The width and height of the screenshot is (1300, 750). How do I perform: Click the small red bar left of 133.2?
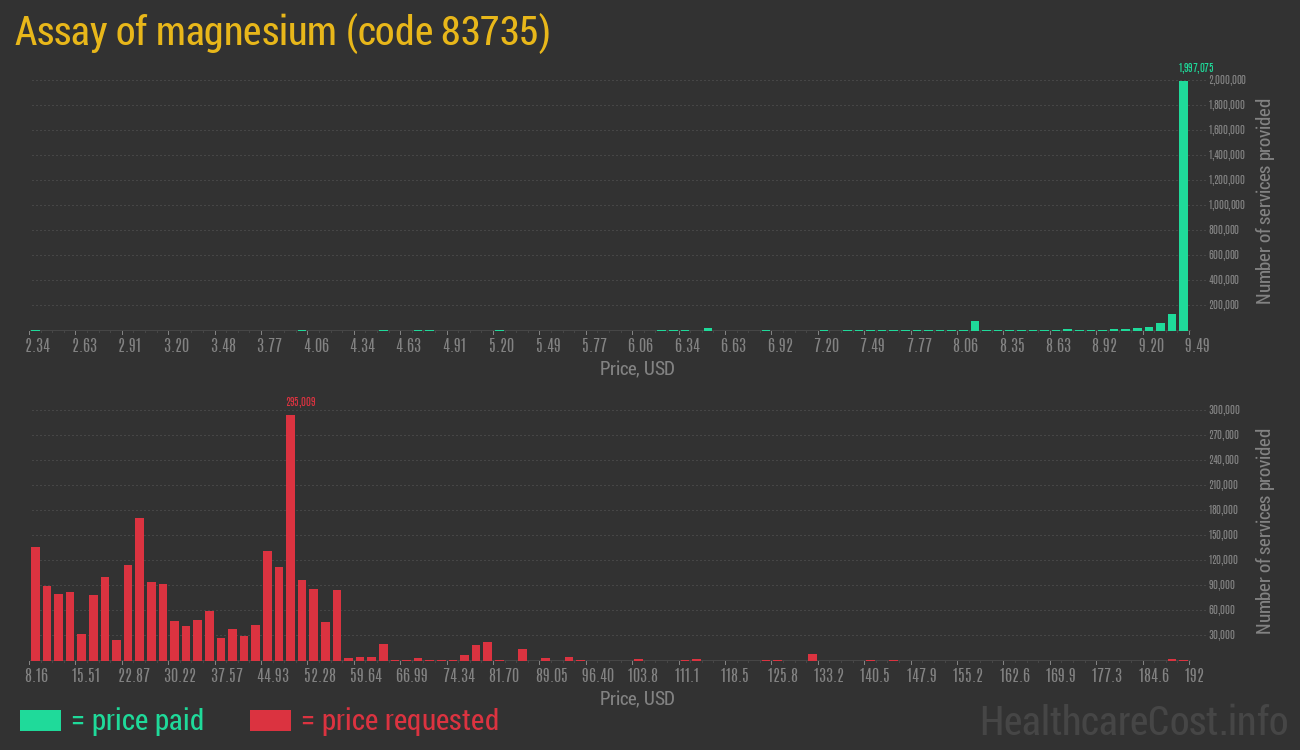pos(813,657)
